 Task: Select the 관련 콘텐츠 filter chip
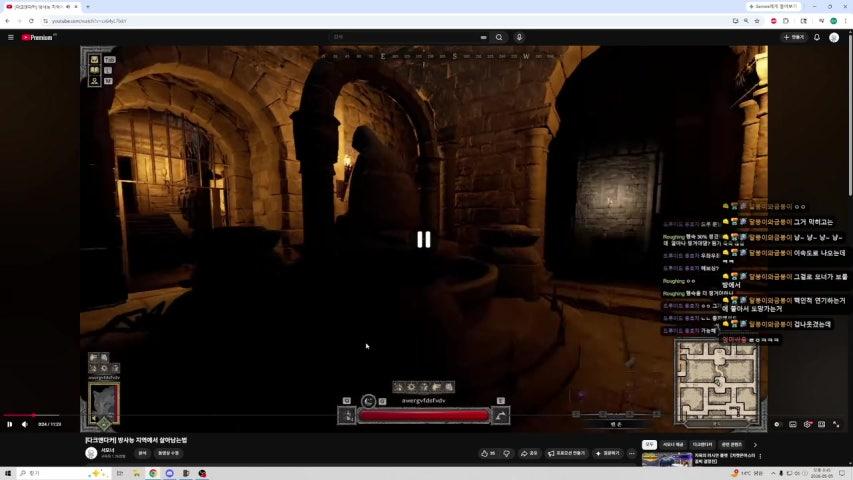(732, 445)
